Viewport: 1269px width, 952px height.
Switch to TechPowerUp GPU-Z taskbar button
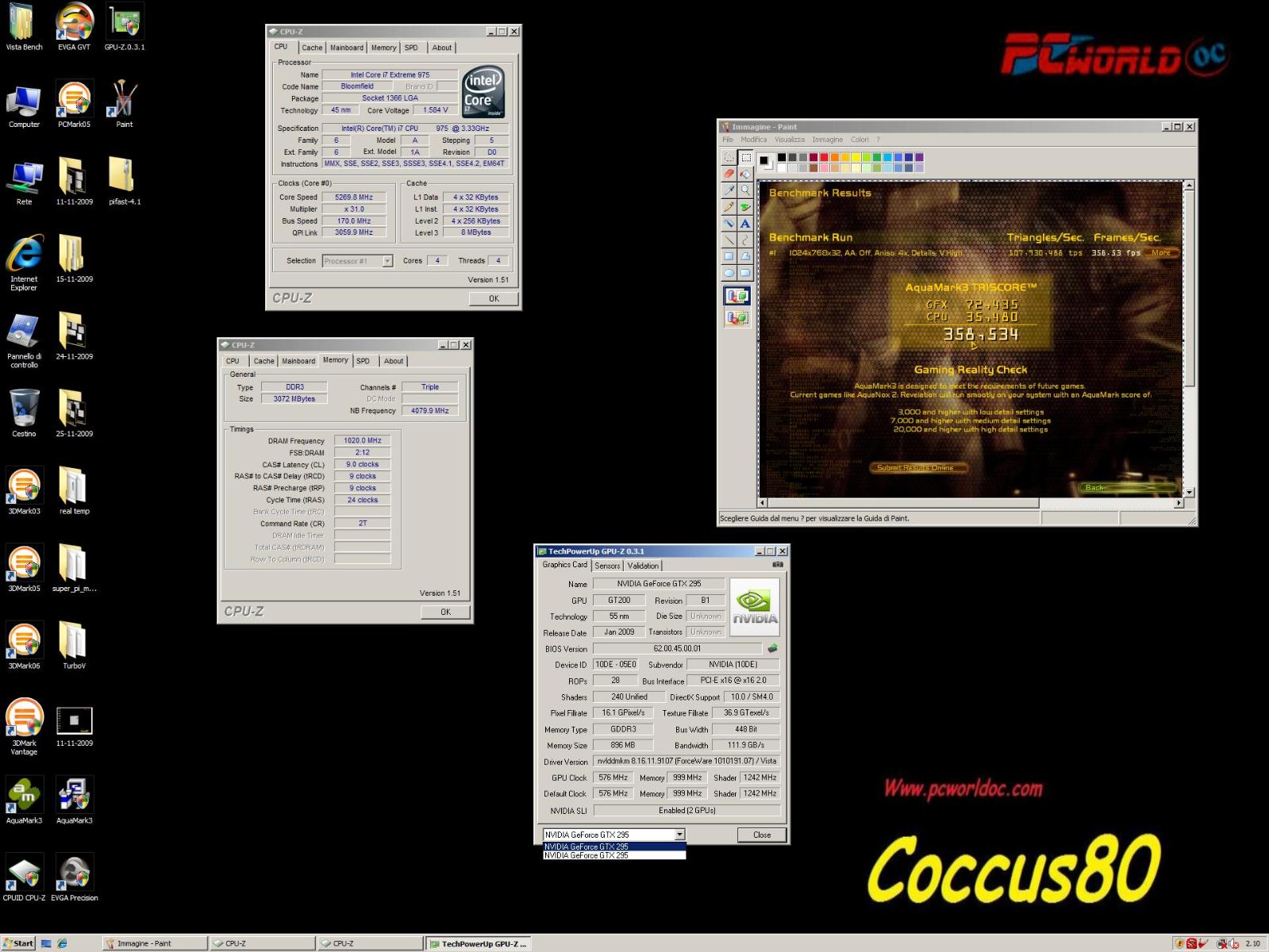[x=478, y=943]
